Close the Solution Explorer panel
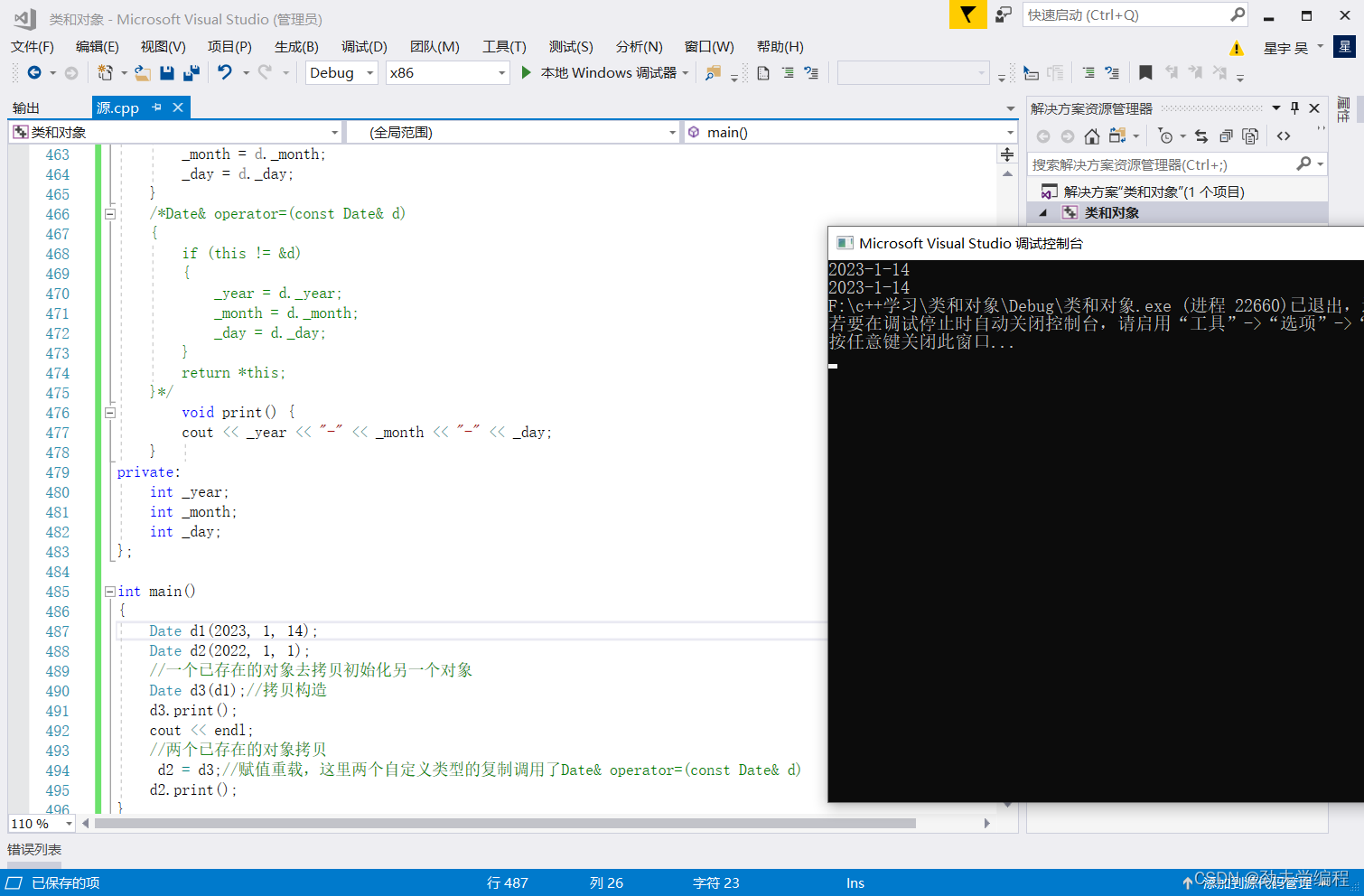Screen dimensions: 1364x896 coord(1314,108)
